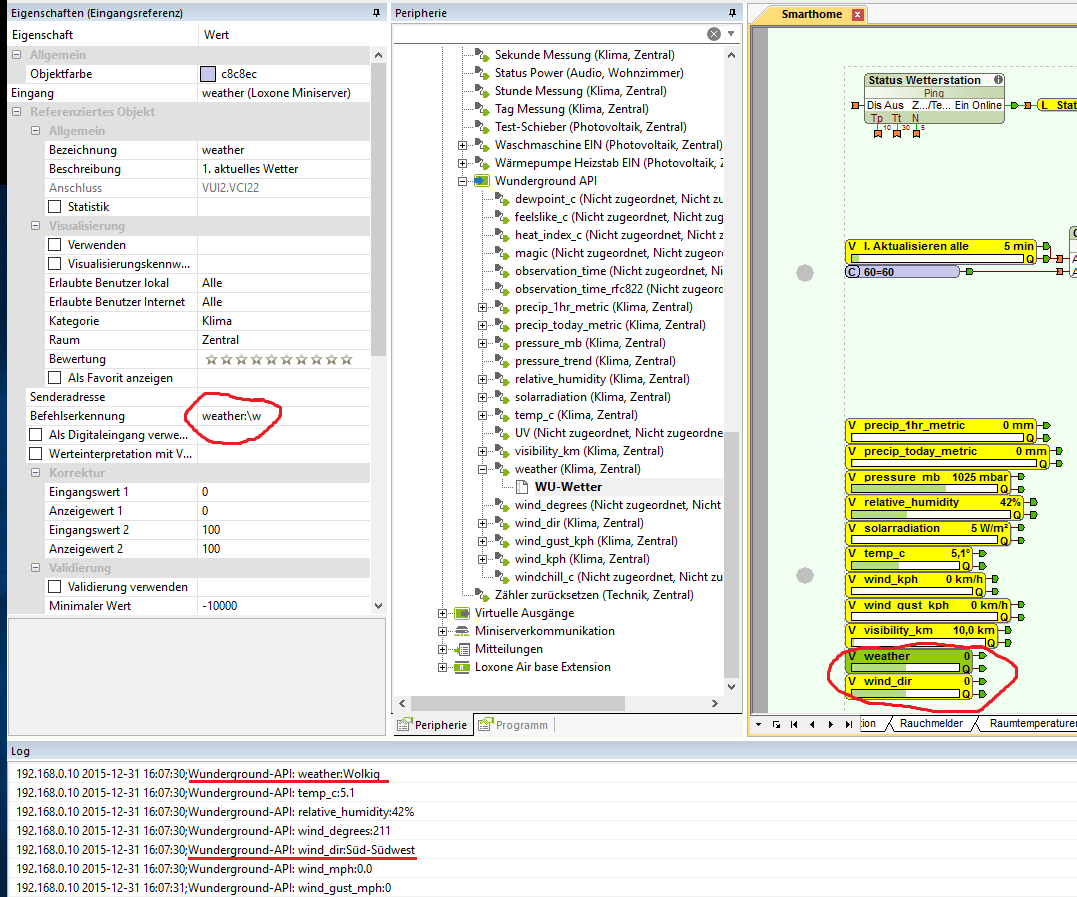Click the Loxone Air base Extension icon
This screenshot has height=897, width=1077.
pos(461,667)
